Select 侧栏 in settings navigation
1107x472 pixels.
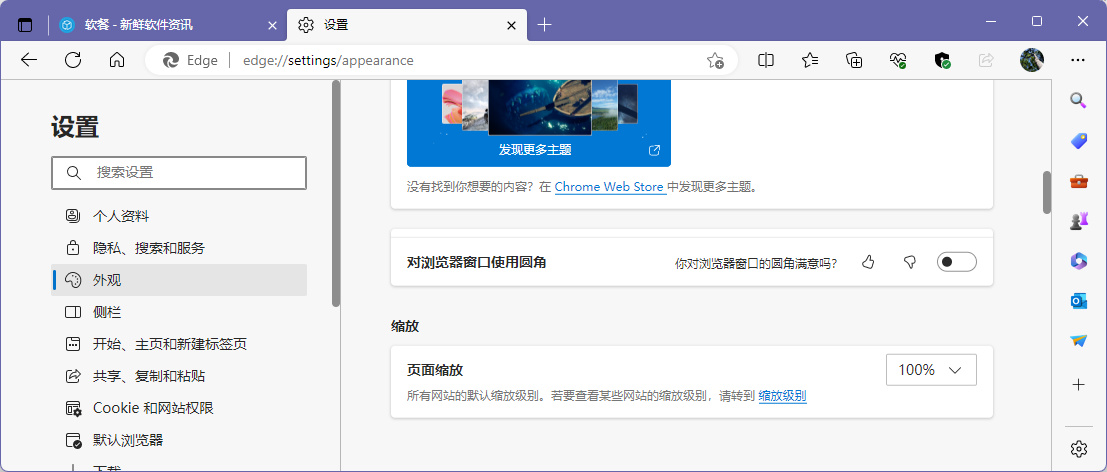pos(107,312)
